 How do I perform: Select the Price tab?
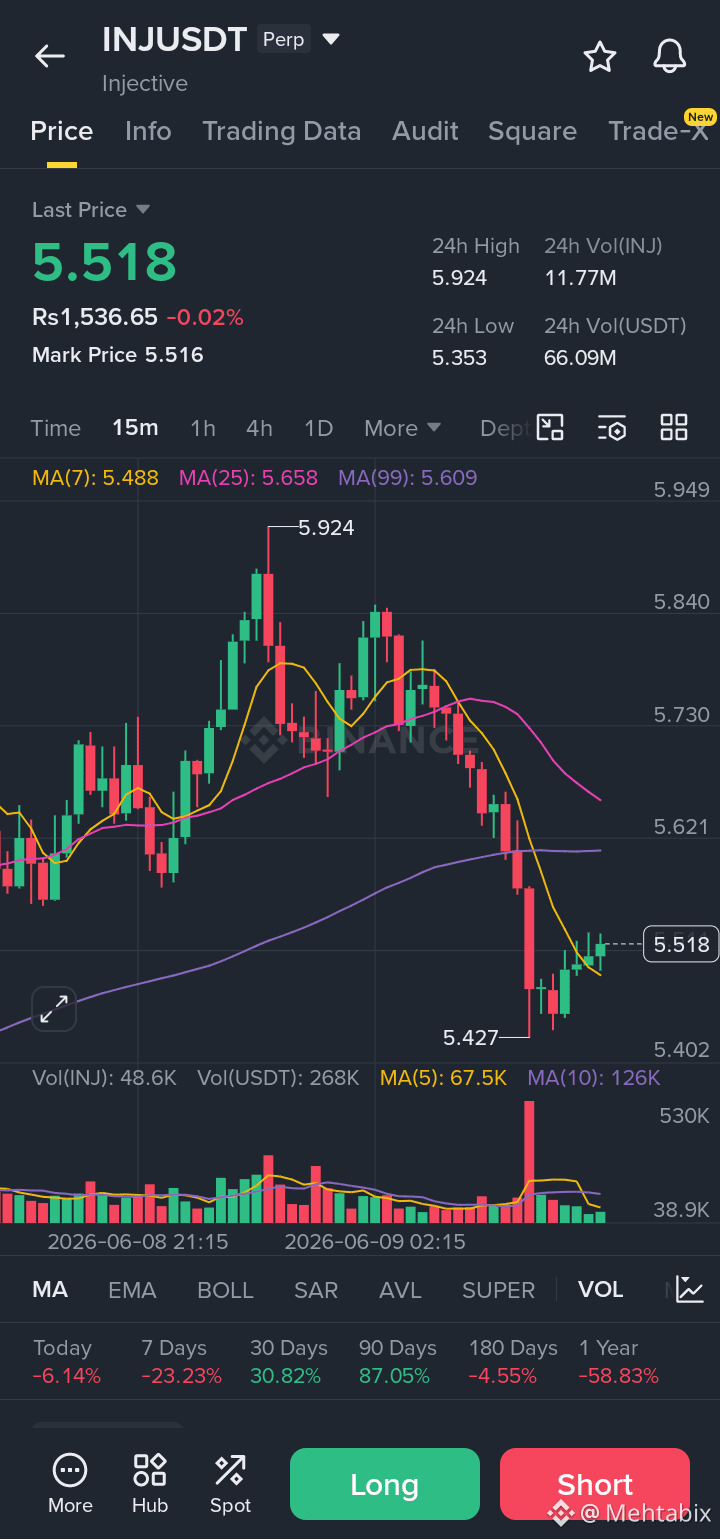coord(62,131)
